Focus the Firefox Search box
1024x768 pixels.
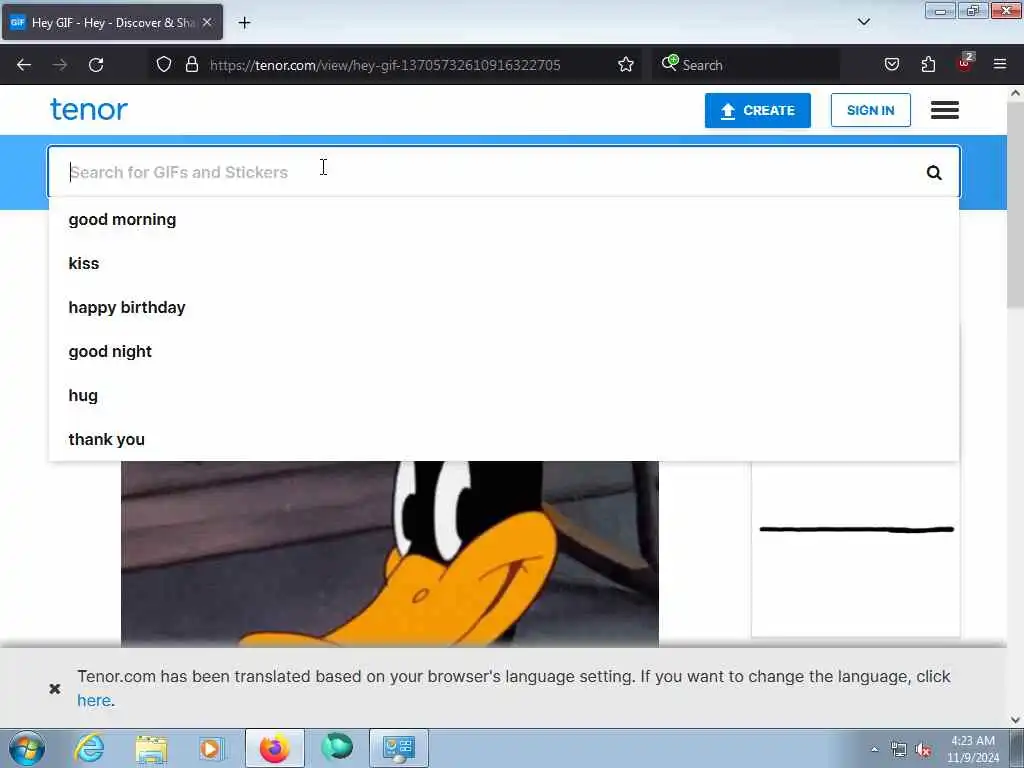(x=746, y=65)
